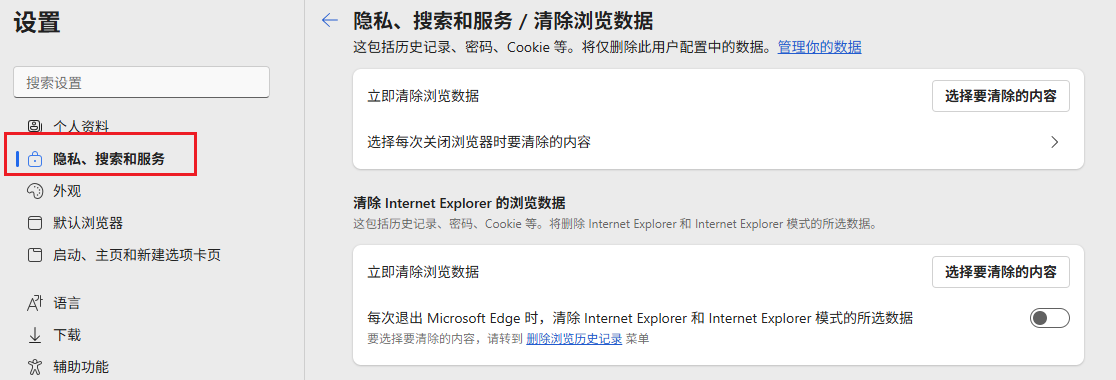
Task: Click the download arrow icon for 下载
Action: click(x=34, y=335)
